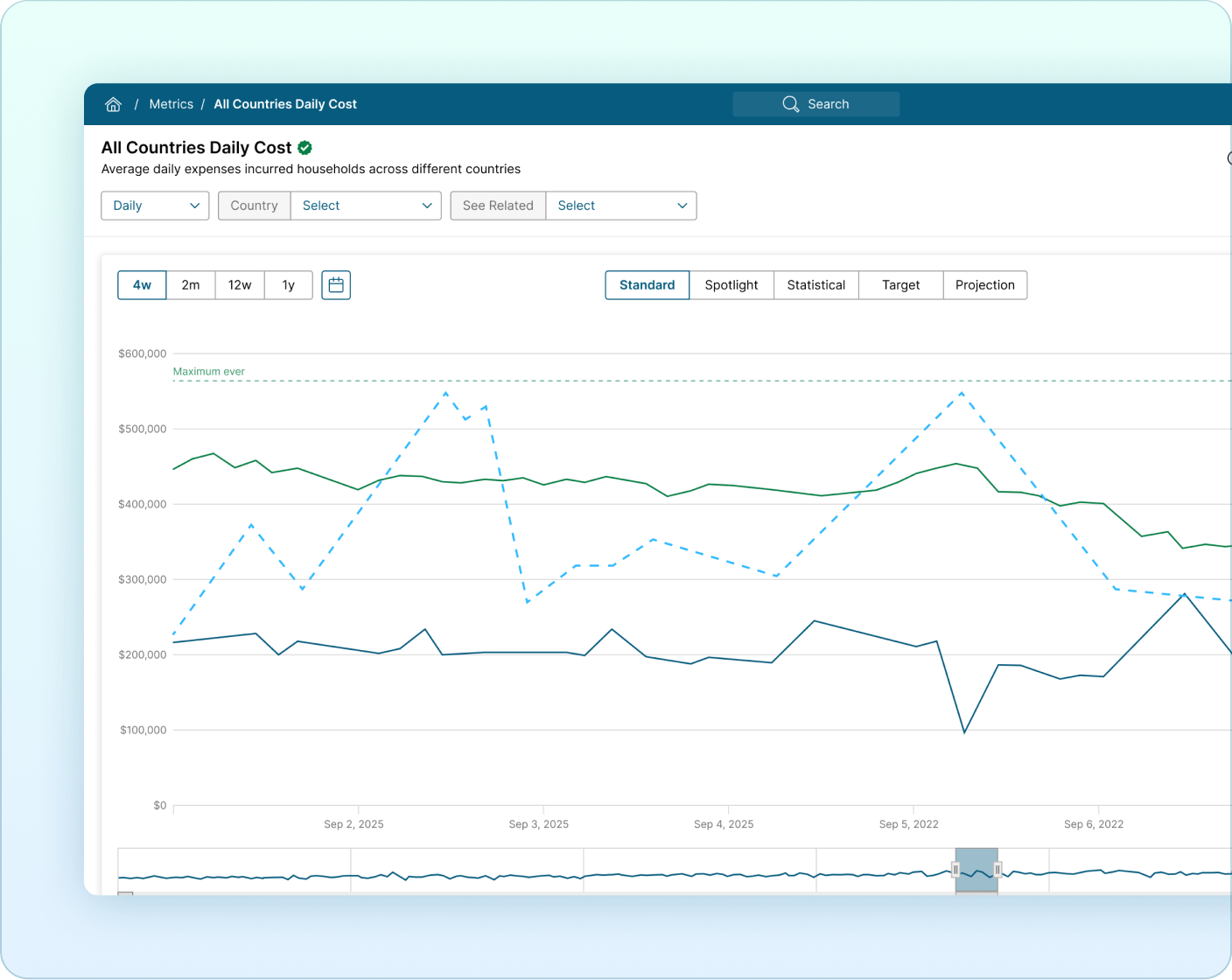
Task: Switch to the Spotlight view tab
Action: click(731, 284)
